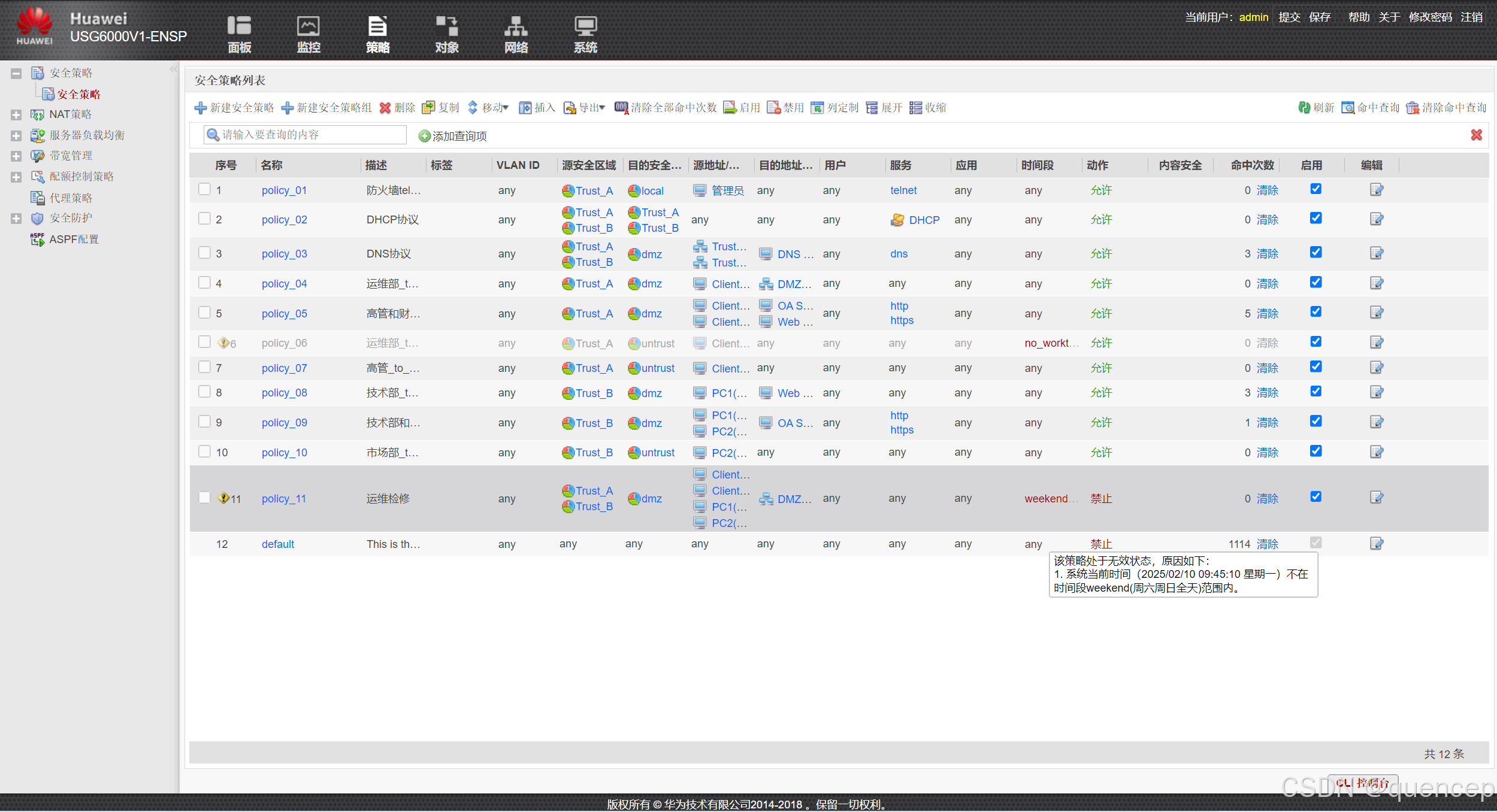Click clear all hit counts (清除全部命中次数)

point(666,108)
